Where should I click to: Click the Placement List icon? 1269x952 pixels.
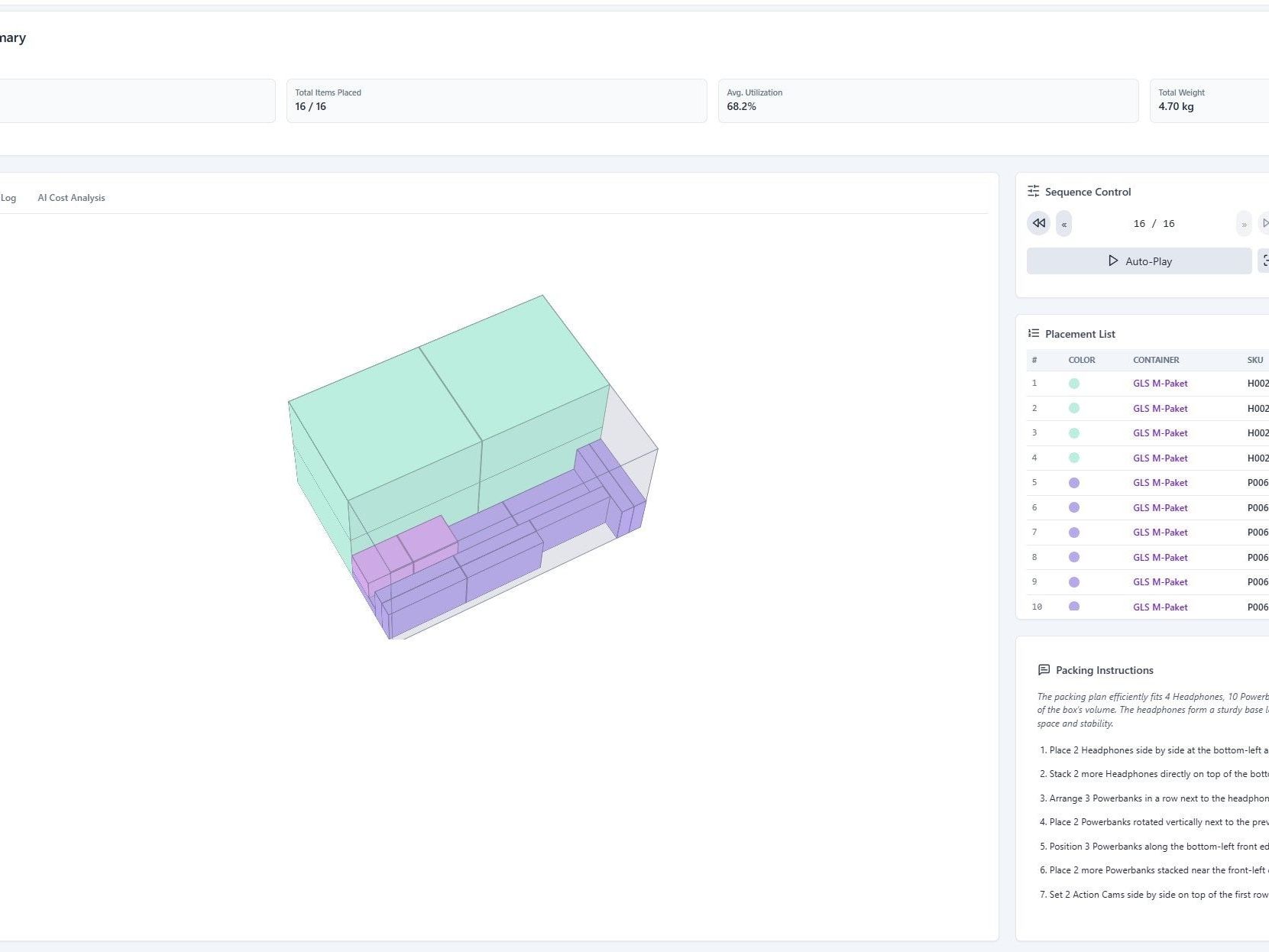click(1033, 333)
